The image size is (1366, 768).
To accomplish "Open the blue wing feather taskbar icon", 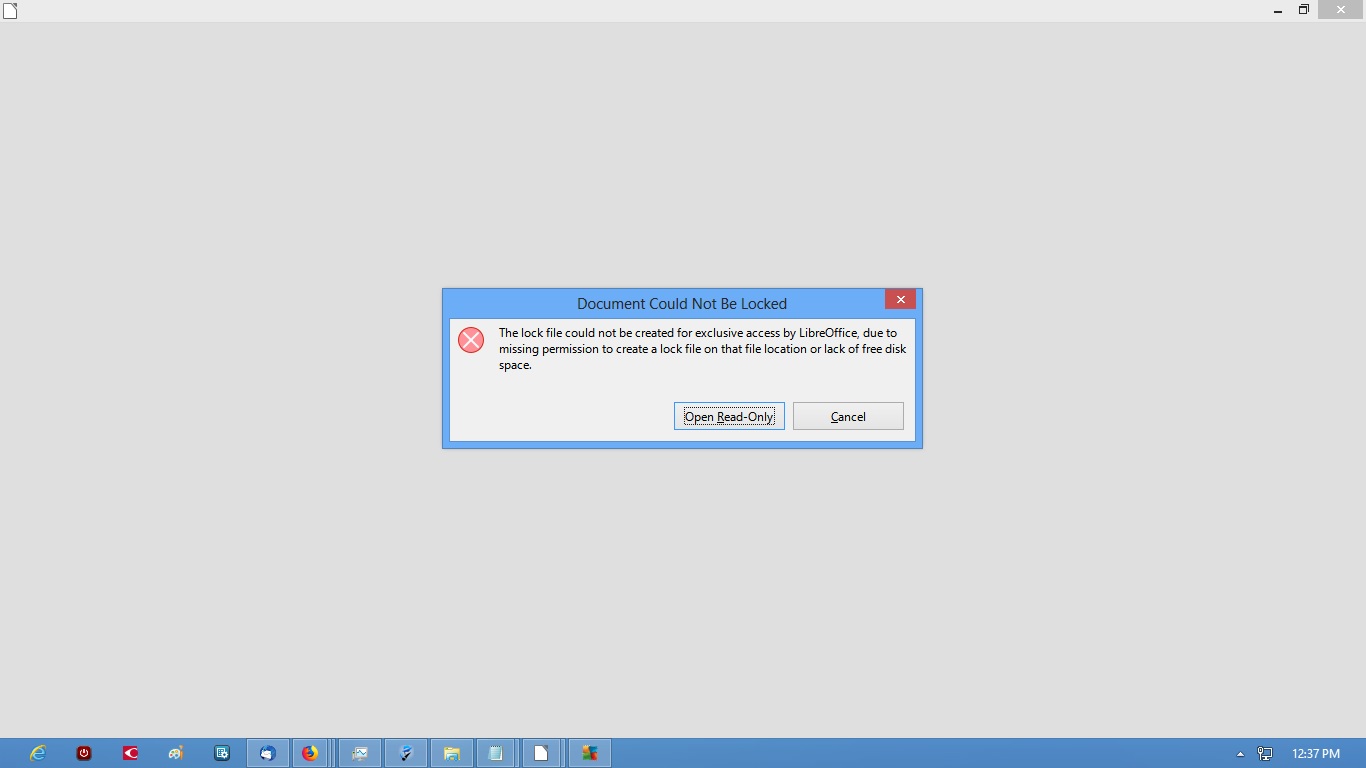I will [406, 753].
